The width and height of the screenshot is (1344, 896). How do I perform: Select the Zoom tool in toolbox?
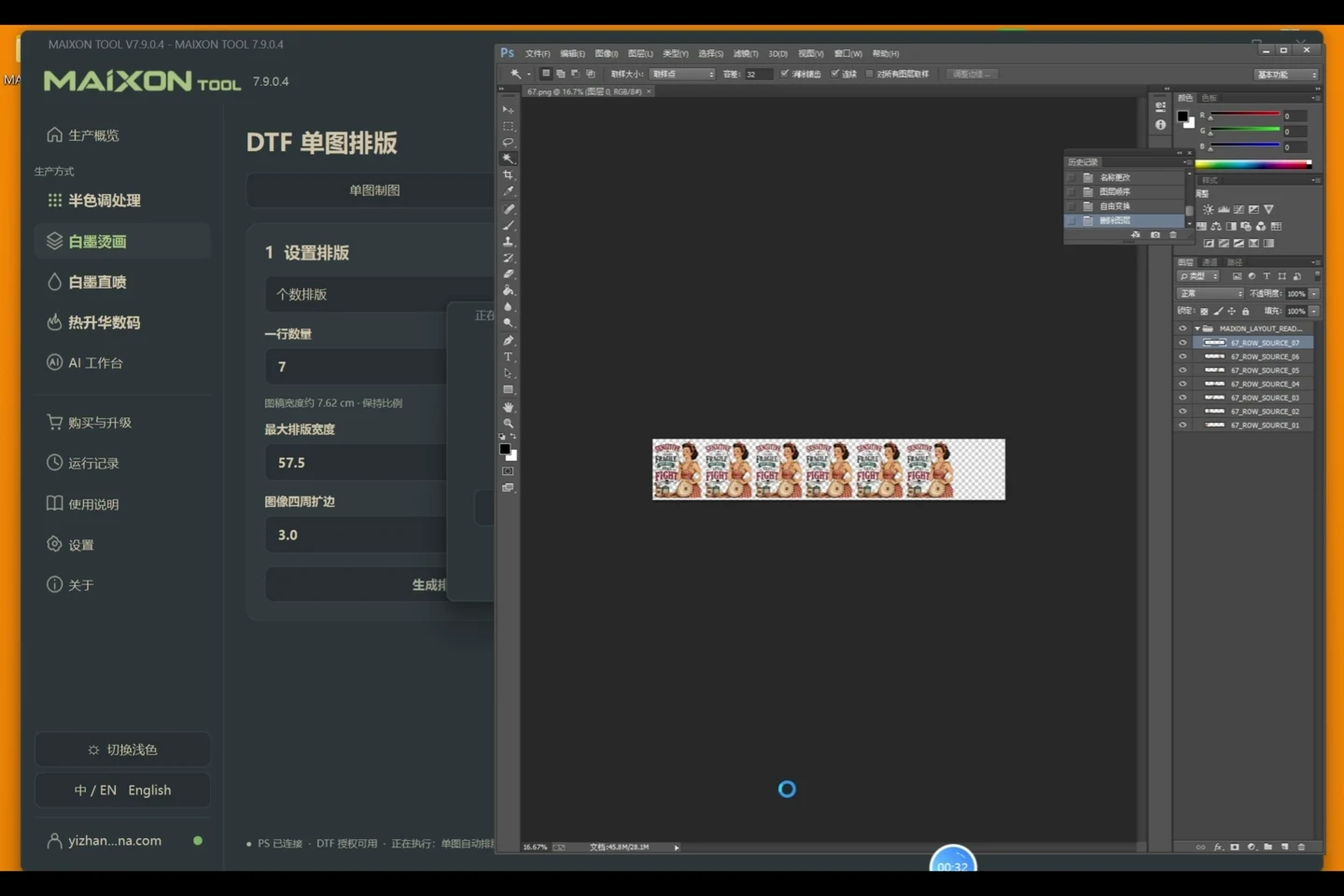point(508,424)
